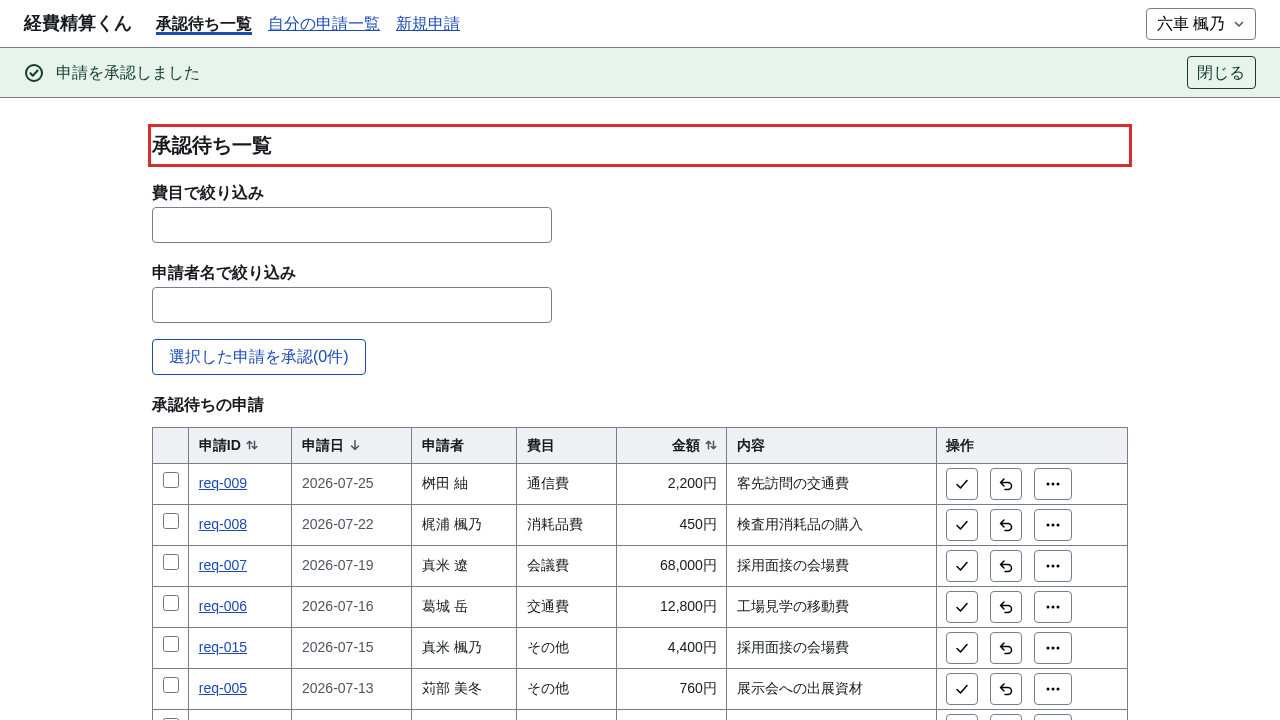Send back req-007 with return arrow icon
This screenshot has height=720, width=1280.
click(x=1006, y=566)
